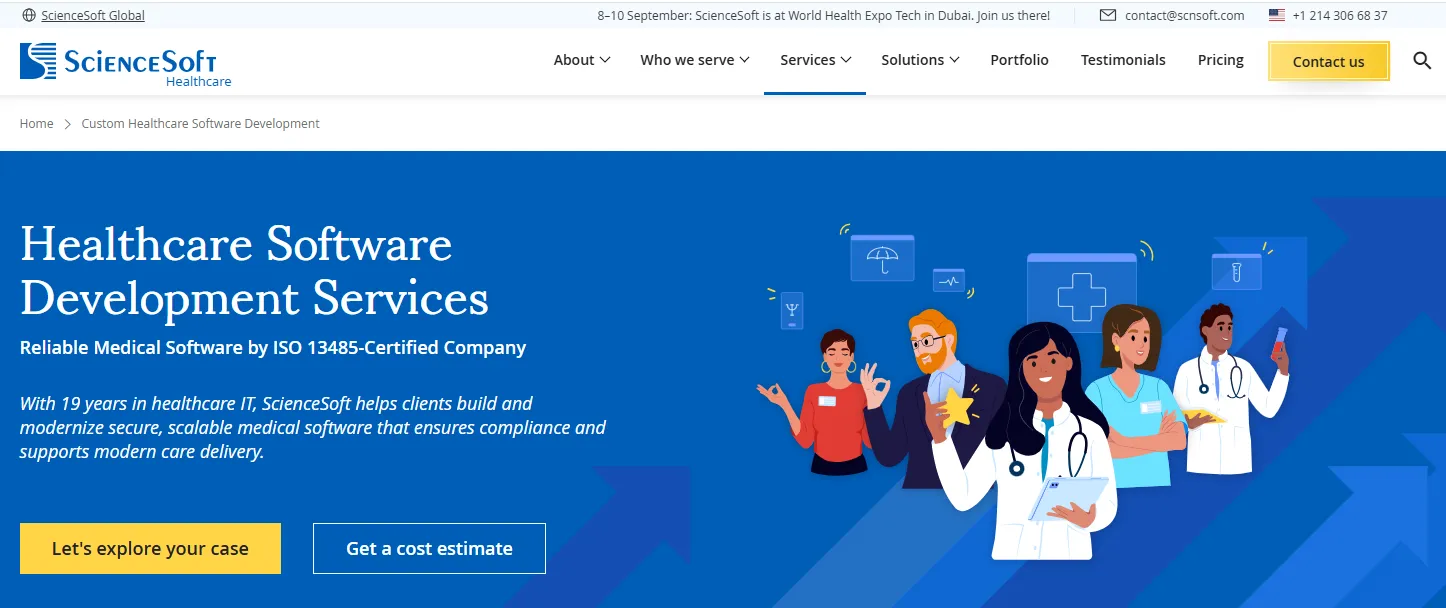Click the Healthcare Software Development Services heading
Viewport: 1446px width, 608px height.
[254, 271]
